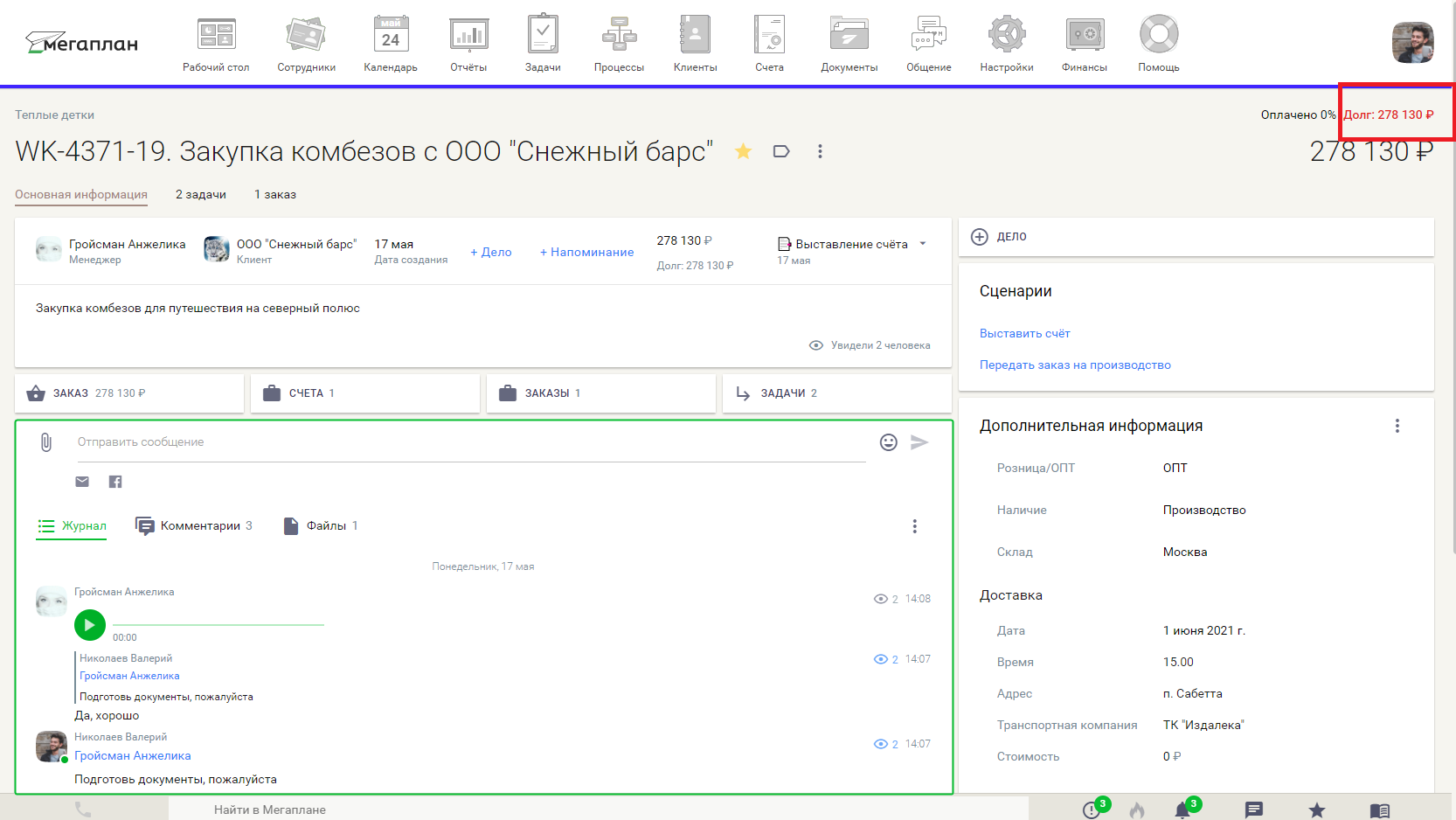Open the Задачи section
The width and height of the screenshot is (1456, 820).
tap(543, 44)
